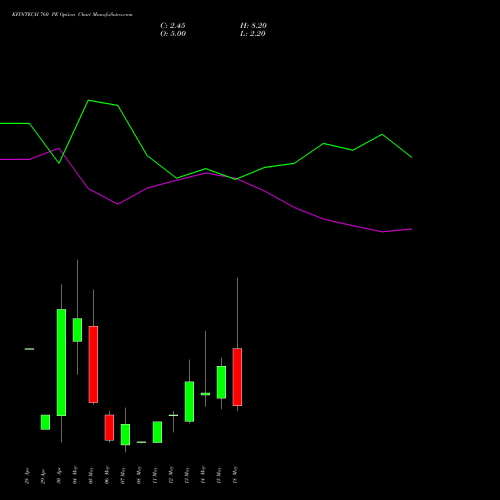Select the '29 Apr' date label
Screen dimensions: 500x500
coord(43,476)
